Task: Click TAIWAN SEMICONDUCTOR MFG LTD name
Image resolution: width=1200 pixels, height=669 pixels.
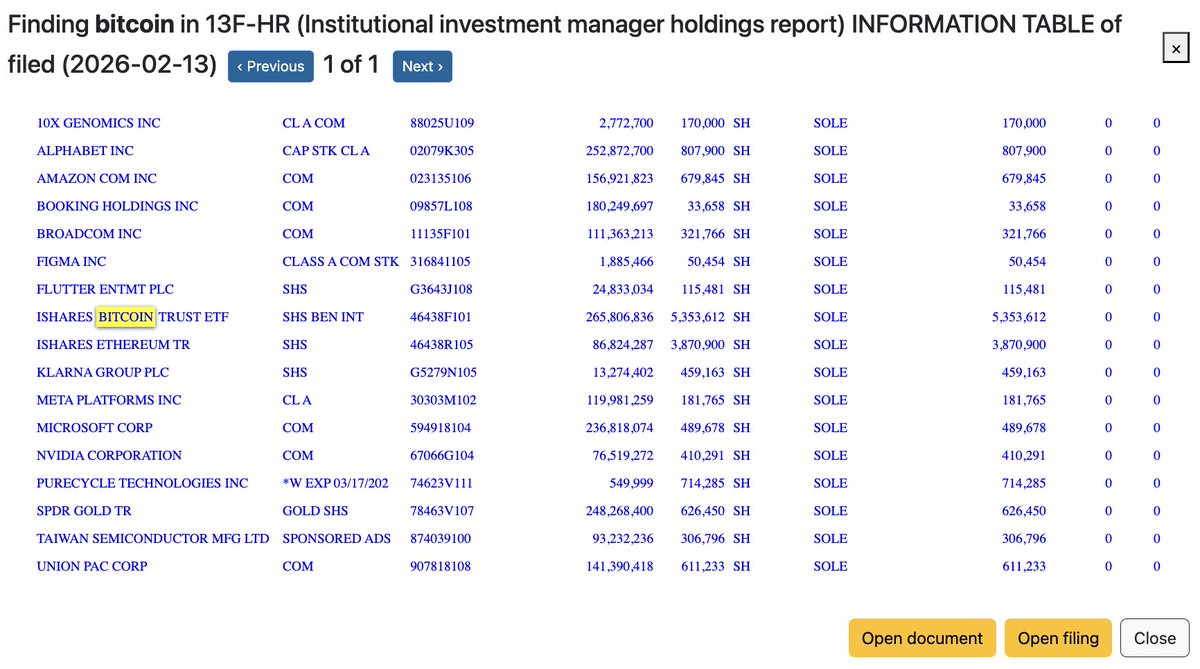Action: click(153, 538)
